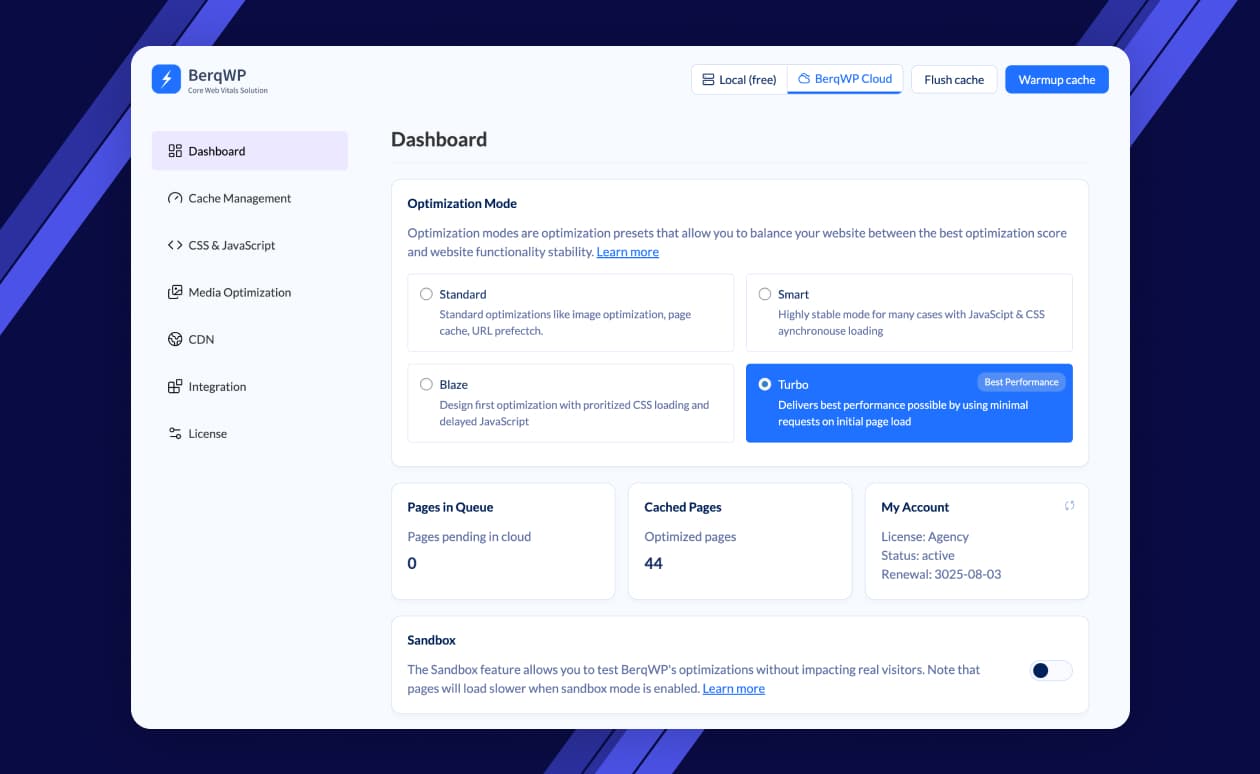1260x774 pixels.
Task: Click the CDN globe icon
Action: 175,339
